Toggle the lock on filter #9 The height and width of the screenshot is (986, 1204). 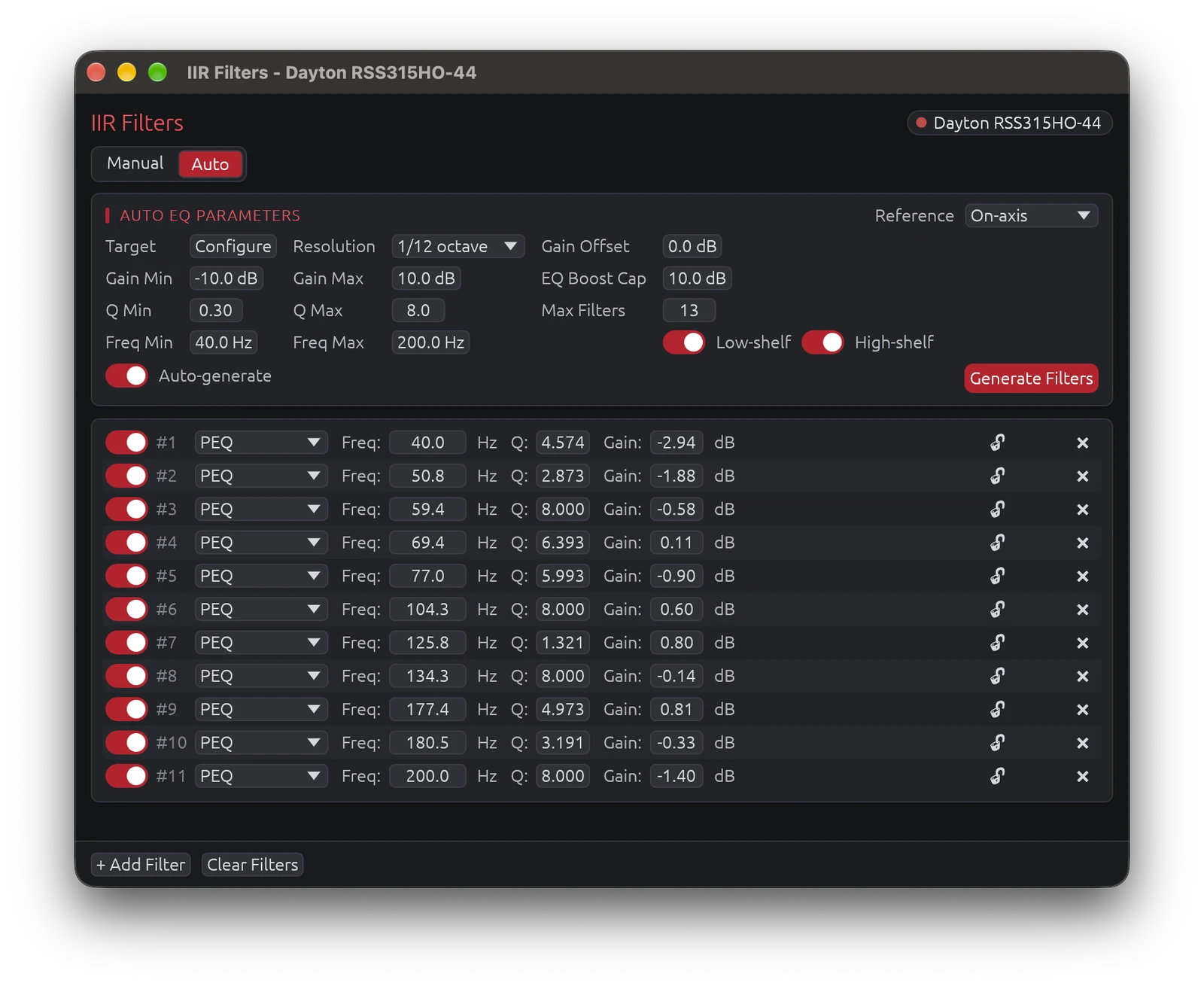pyautogui.click(x=998, y=709)
